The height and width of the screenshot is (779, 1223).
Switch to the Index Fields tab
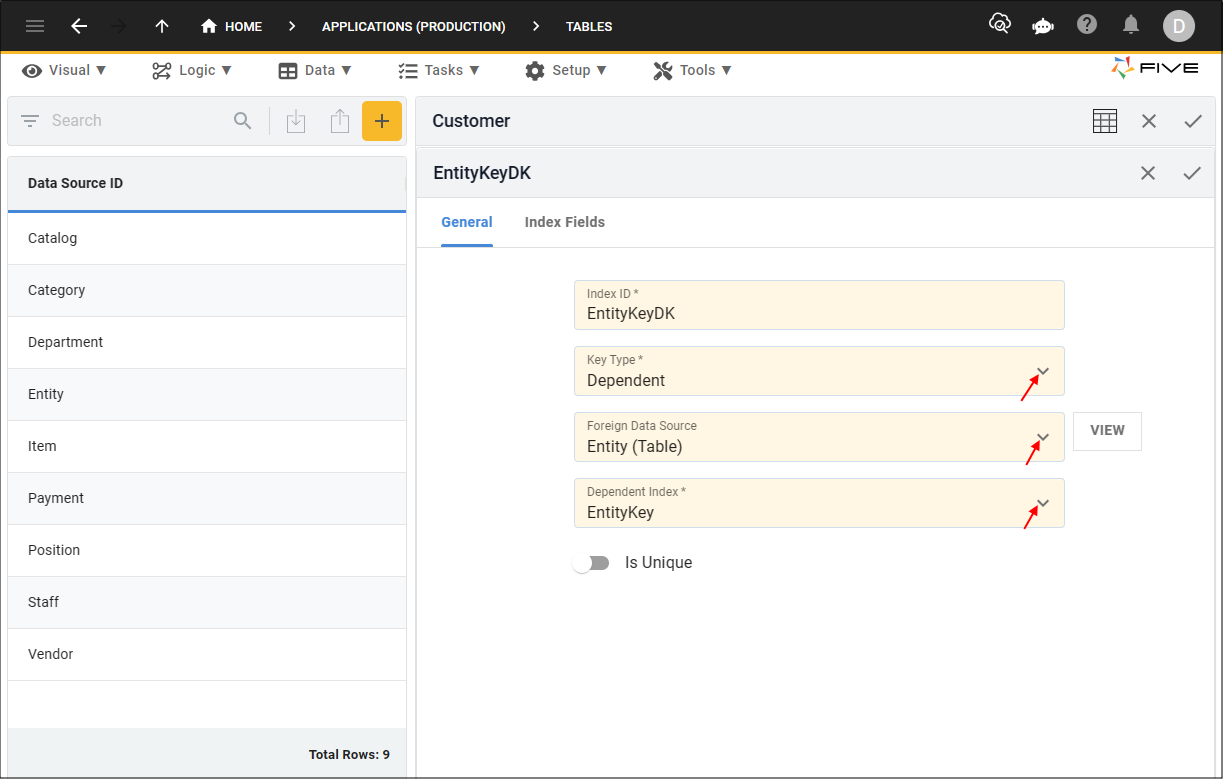point(565,222)
